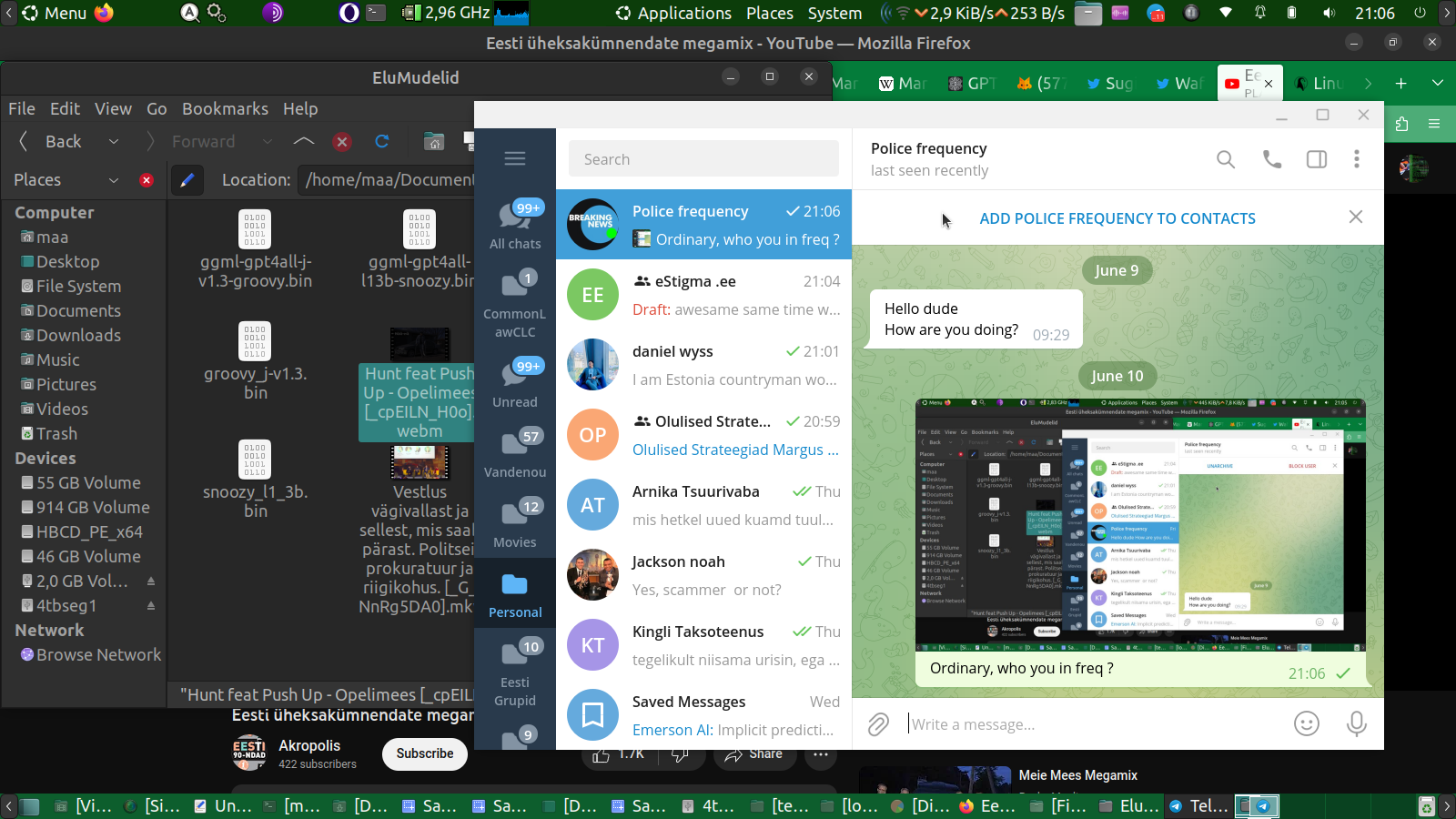The width and height of the screenshot is (1456, 819).
Task: Open the Places menu in top panel
Action: pos(770,13)
